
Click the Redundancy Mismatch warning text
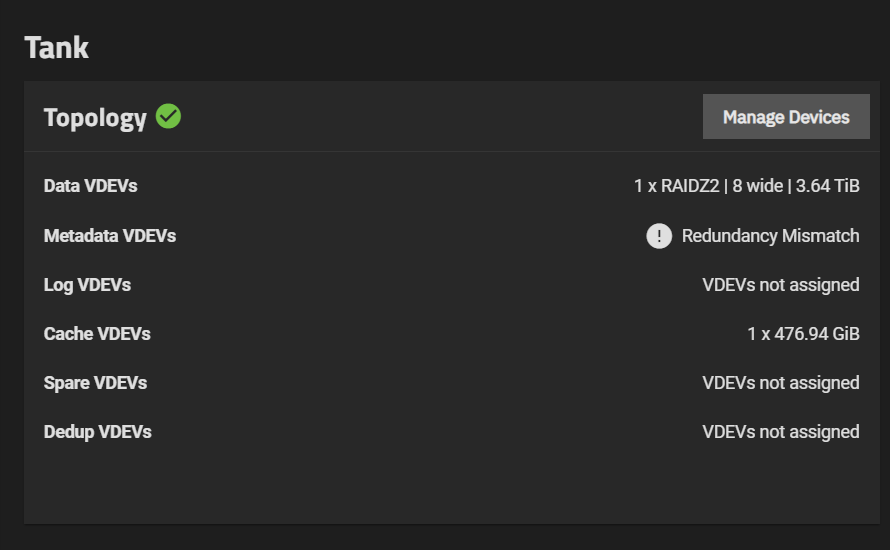pyautogui.click(x=770, y=236)
